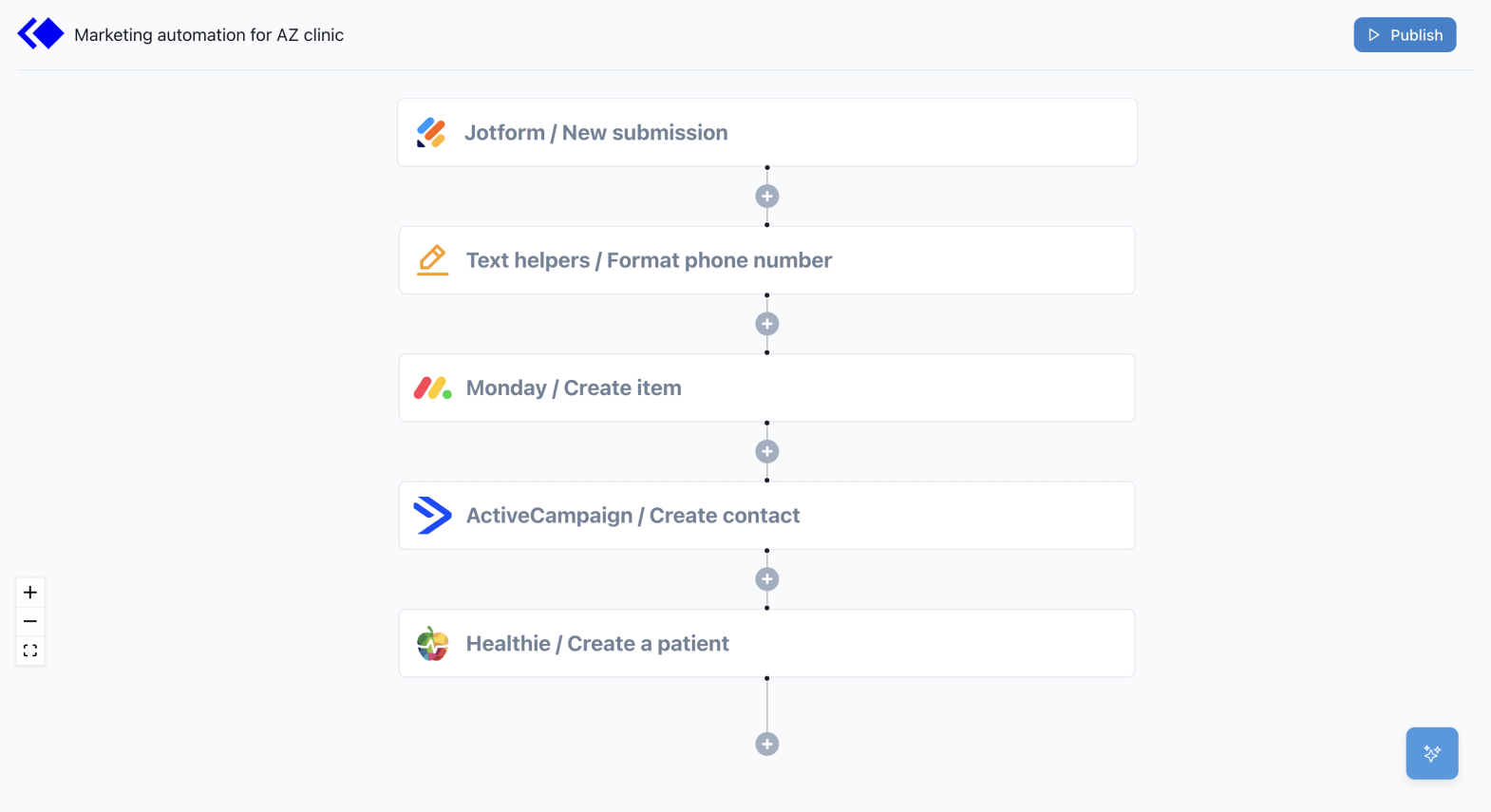The height and width of the screenshot is (812, 1491).
Task: Select the Healthie / Create a patient step
Action: click(766, 643)
